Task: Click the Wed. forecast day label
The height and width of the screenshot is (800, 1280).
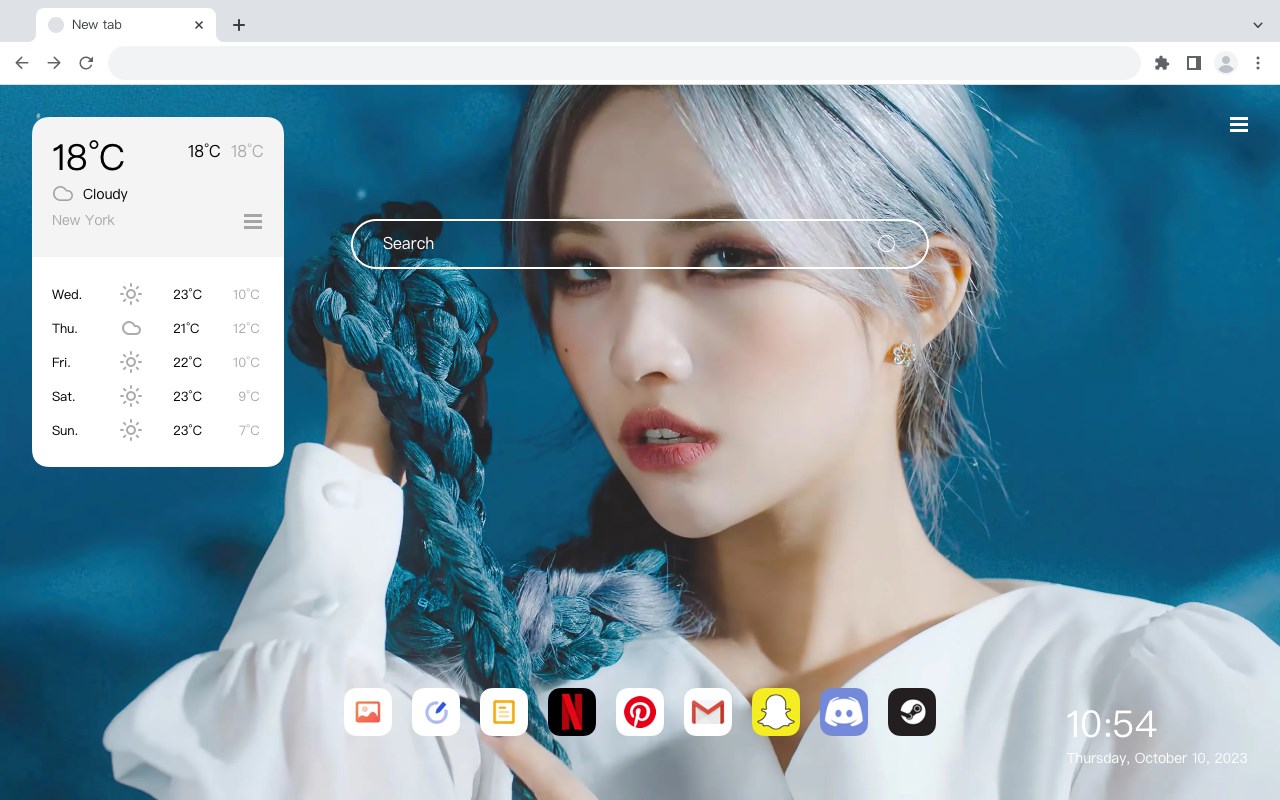Action: coord(67,295)
